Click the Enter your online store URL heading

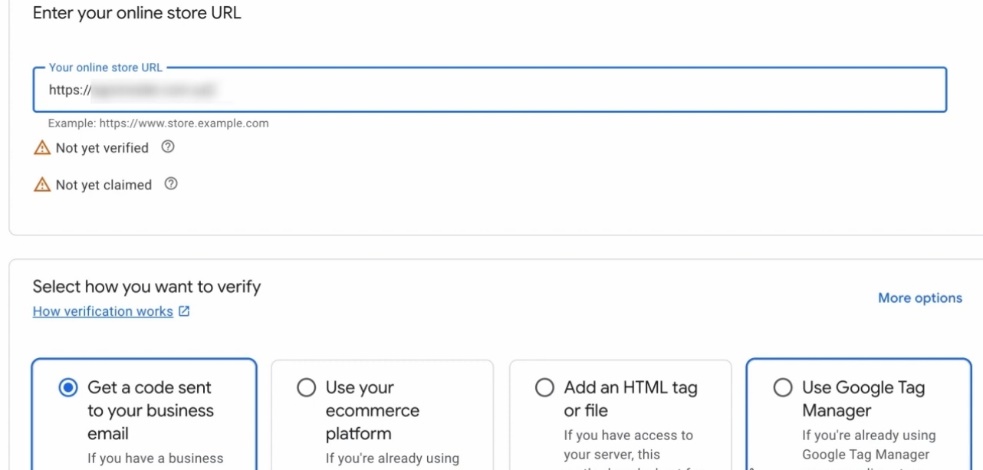click(137, 14)
